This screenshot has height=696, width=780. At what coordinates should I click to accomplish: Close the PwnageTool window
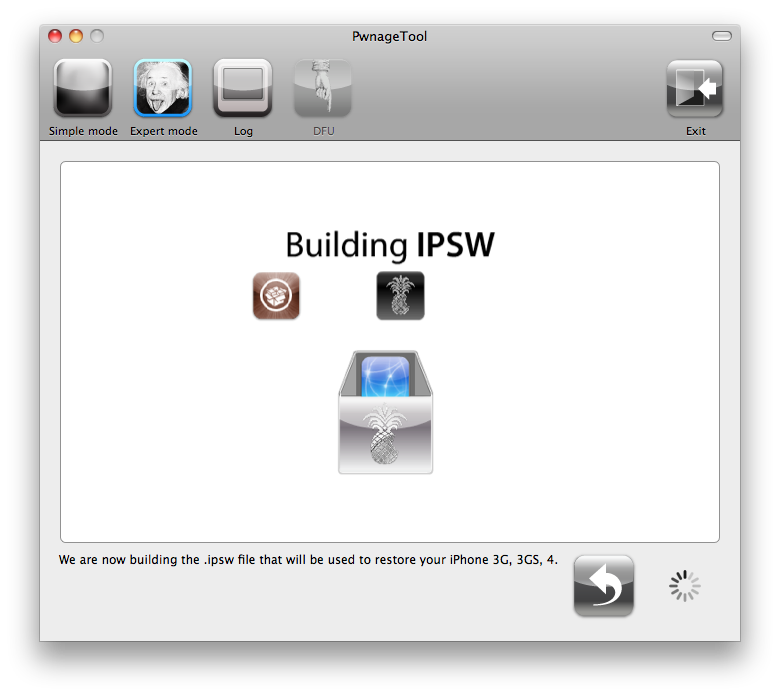pyautogui.click(x=55, y=36)
